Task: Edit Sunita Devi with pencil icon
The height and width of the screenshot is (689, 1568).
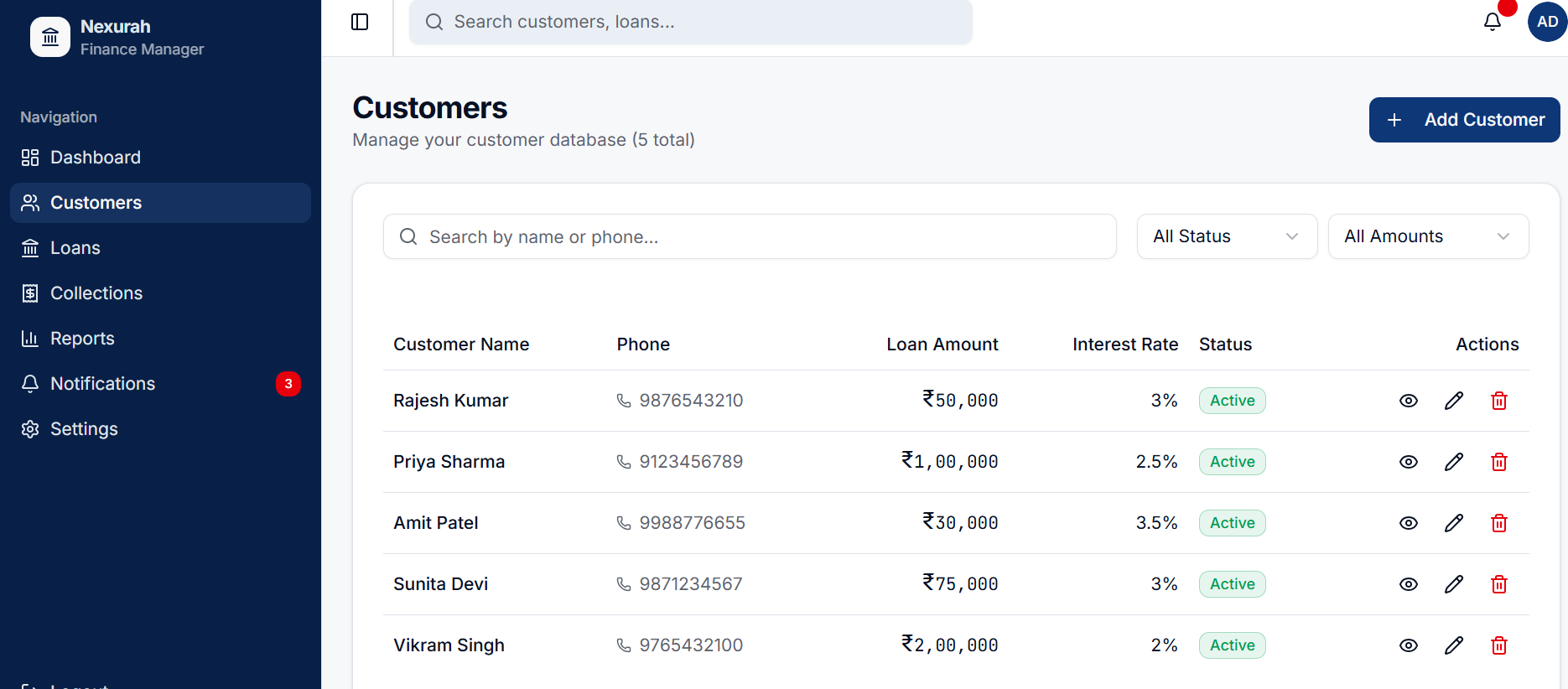Action: coord(1454,584)
